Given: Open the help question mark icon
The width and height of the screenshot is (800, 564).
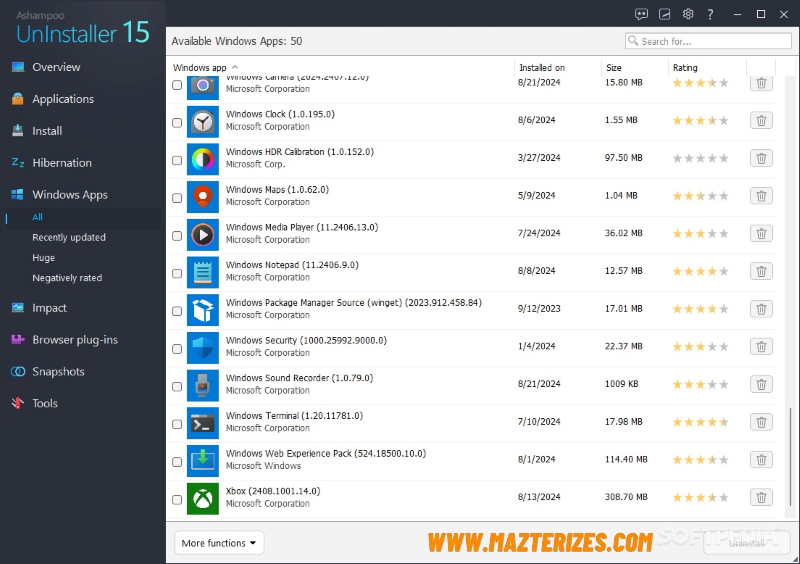Looking at the screenshot, I should point(710,14).
